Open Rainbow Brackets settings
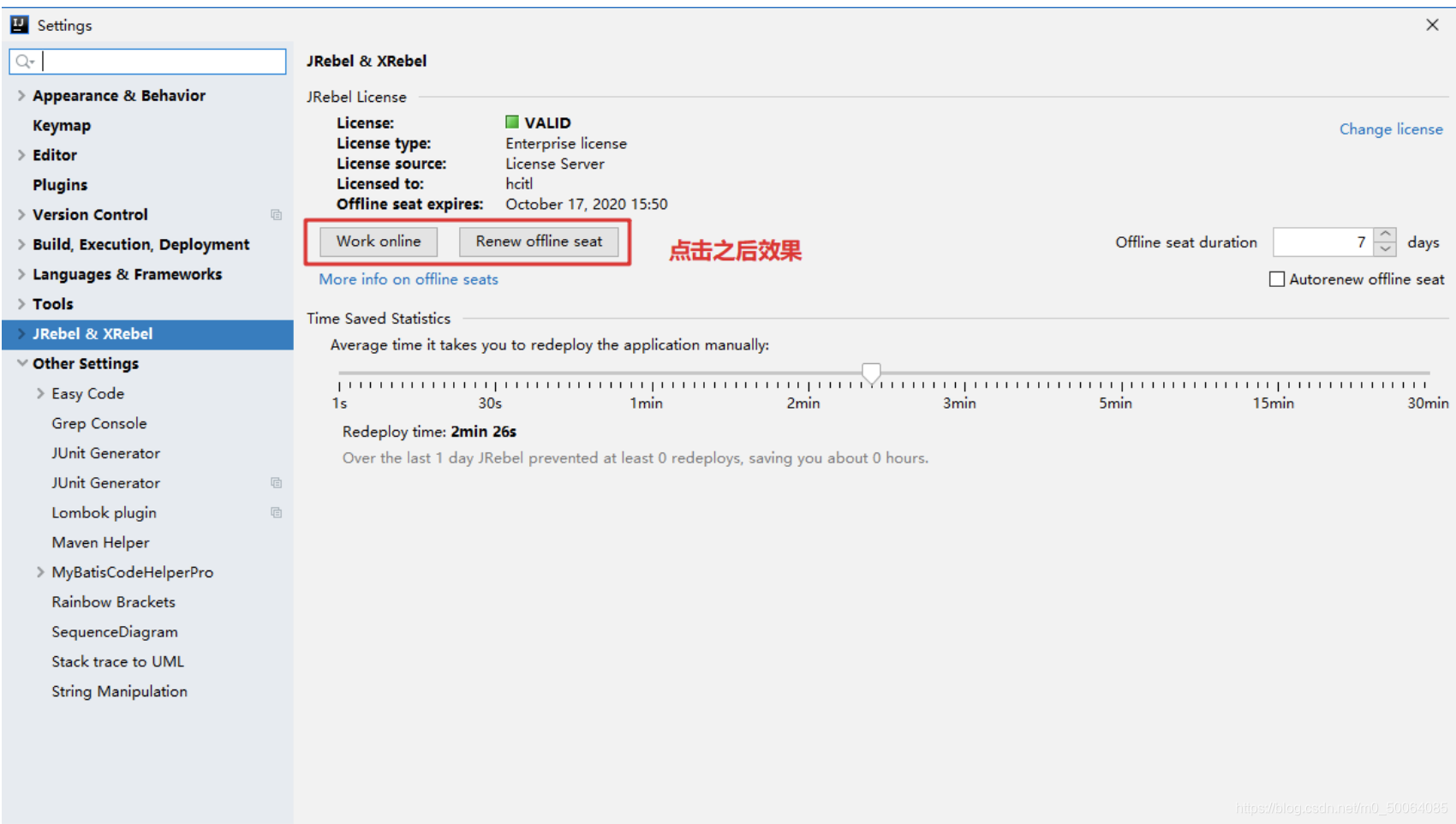 coord(113,602)
